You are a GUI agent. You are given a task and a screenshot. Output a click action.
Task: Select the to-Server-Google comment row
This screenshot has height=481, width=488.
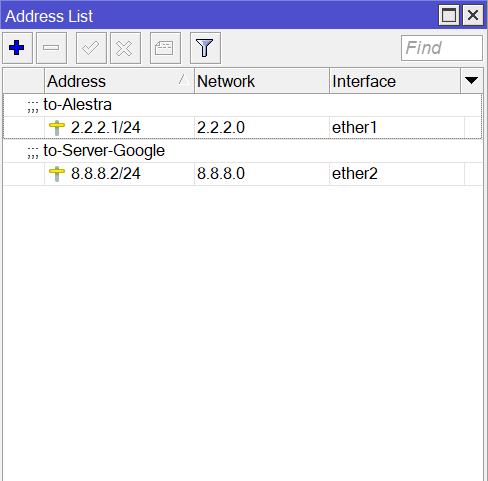[x=243, y=151]
